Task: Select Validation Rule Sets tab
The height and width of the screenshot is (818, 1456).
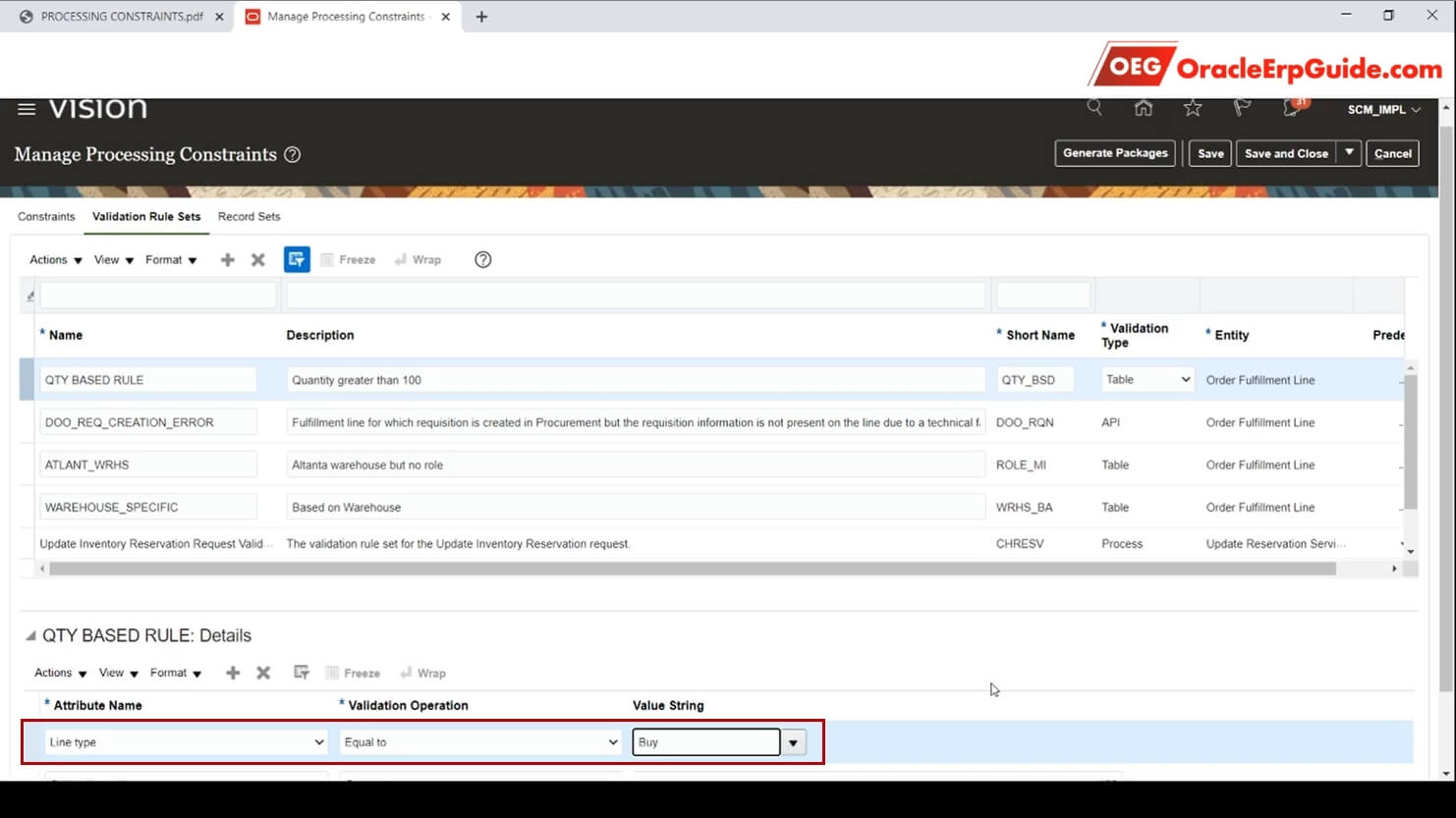Action: click(x=146, y=216)
